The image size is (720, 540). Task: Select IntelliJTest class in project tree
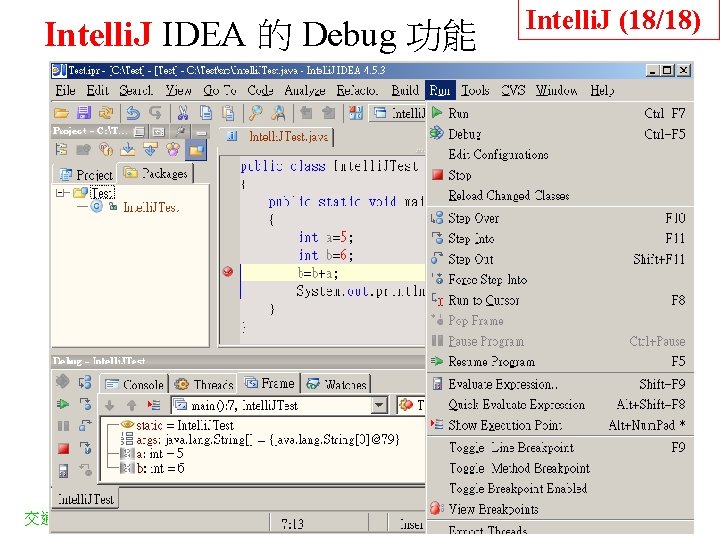tap(150, 208)
